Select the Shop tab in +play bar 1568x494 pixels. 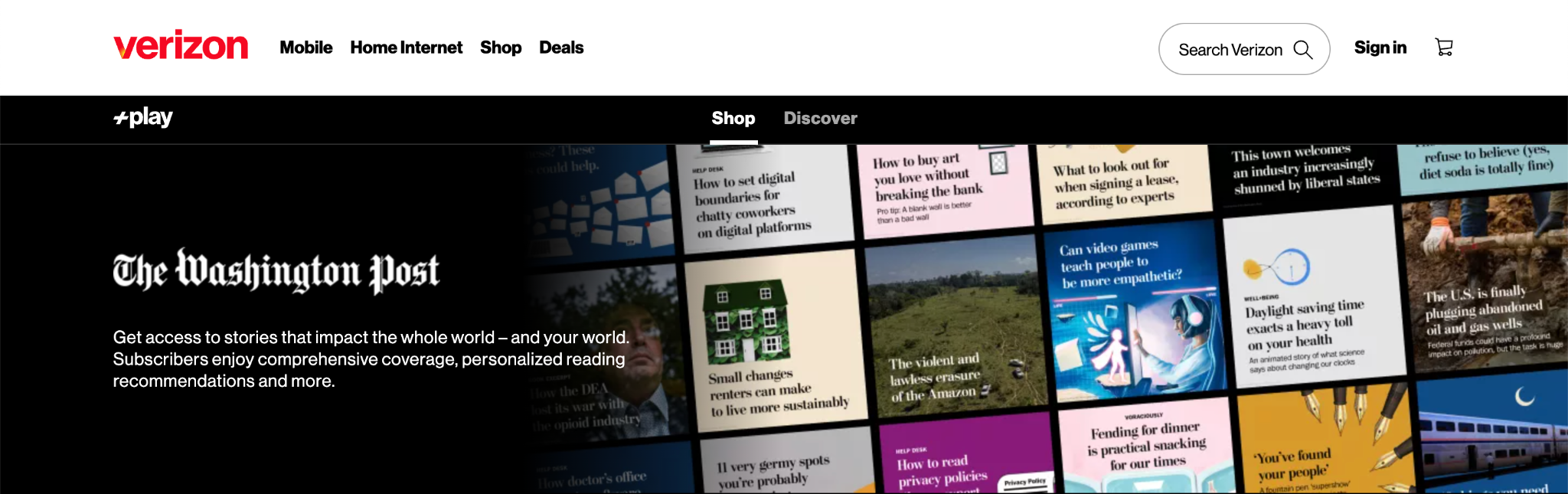coord(733,119)
